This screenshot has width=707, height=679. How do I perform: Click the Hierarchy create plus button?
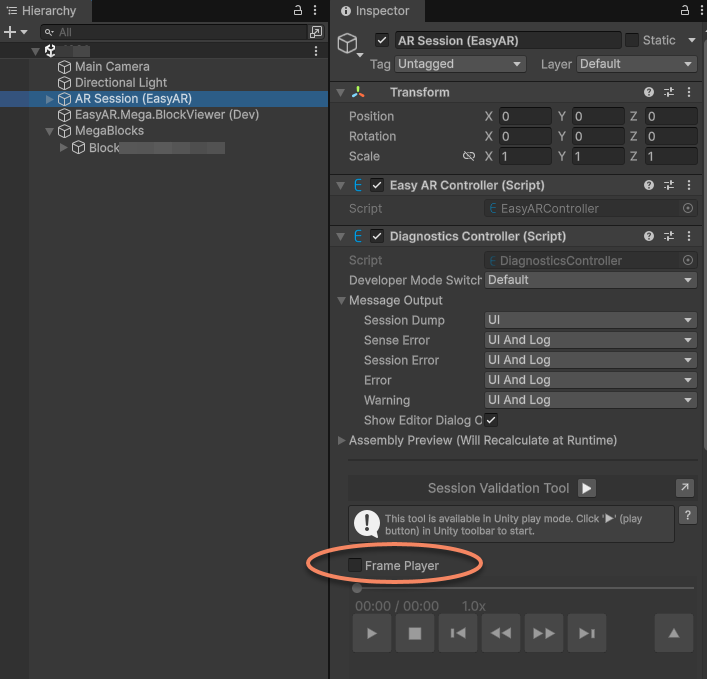(10, 32)
